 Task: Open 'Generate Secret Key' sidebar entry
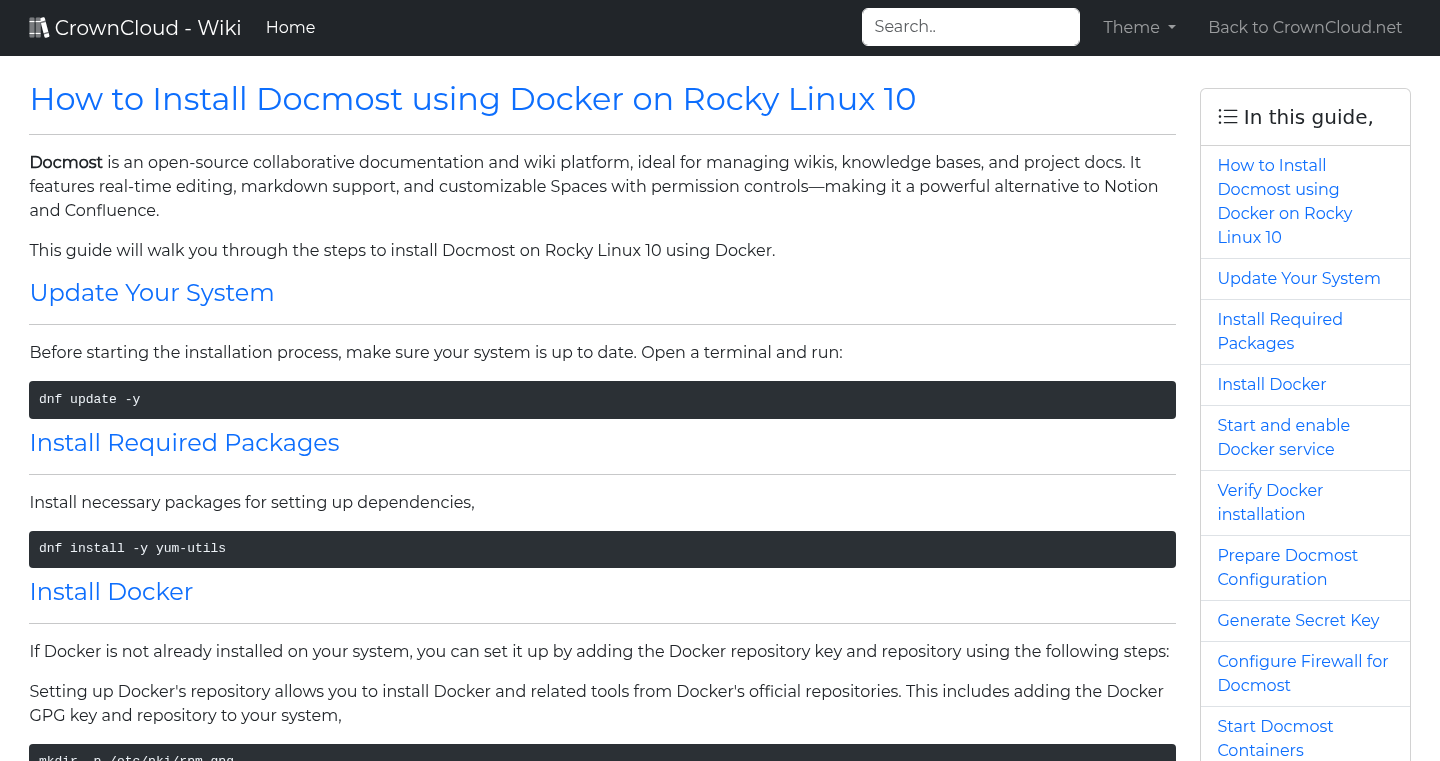[1297, 620]
